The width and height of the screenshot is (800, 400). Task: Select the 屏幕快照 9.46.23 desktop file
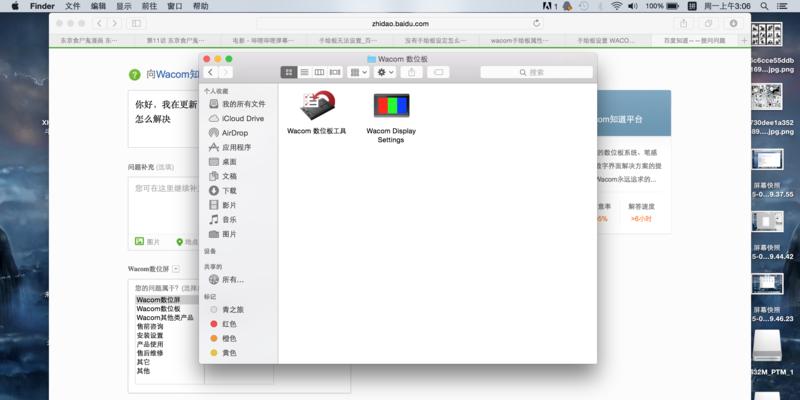(x=769, y=298)
